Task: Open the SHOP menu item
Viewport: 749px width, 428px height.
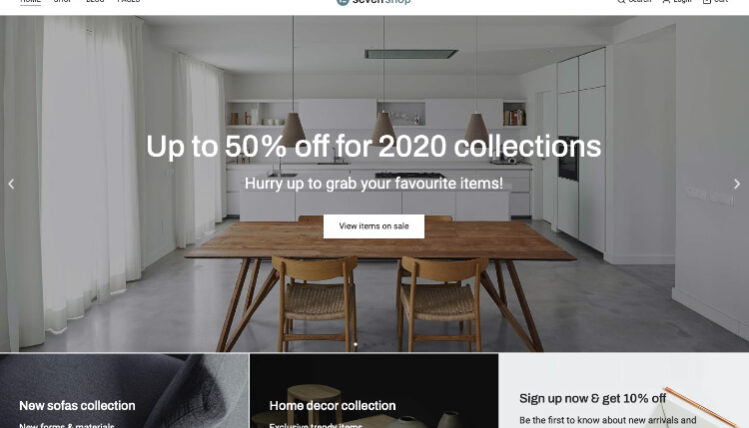Action: pyautogui.click(x=63, y=1)
